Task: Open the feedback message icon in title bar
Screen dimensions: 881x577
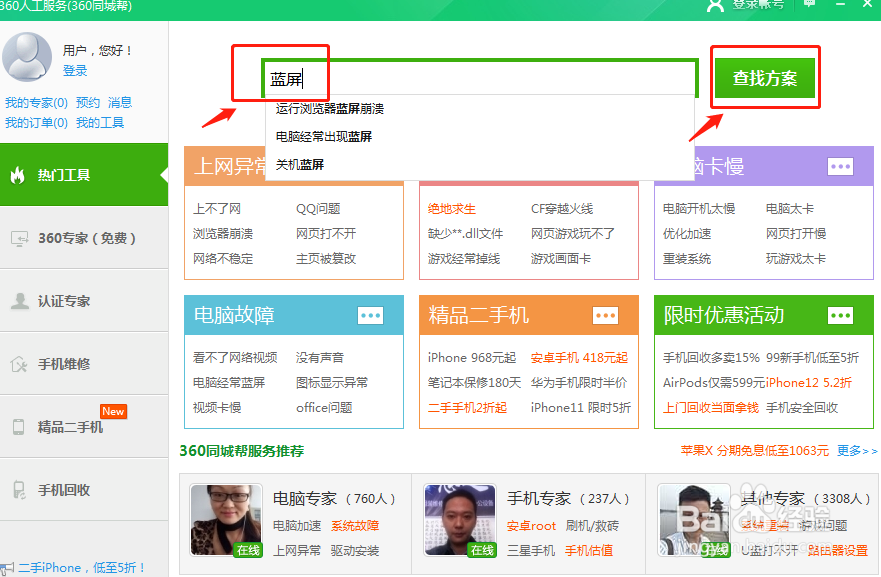Action: click(x=808, y=6)
